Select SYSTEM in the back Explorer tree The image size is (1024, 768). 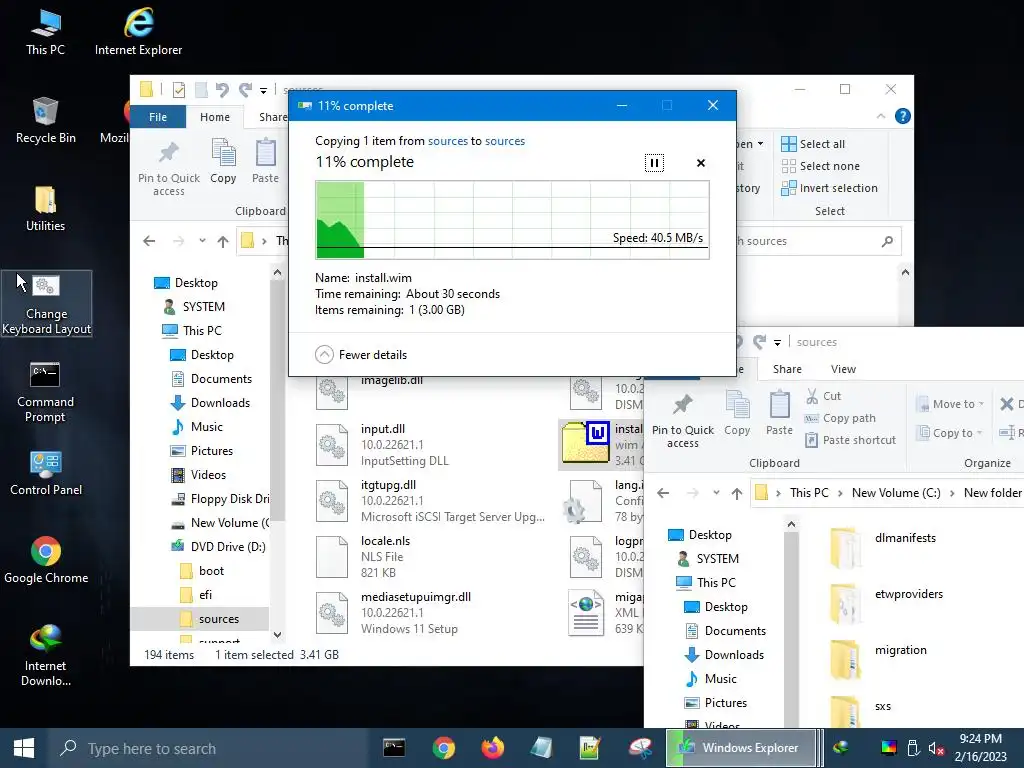tap(195, 306)
